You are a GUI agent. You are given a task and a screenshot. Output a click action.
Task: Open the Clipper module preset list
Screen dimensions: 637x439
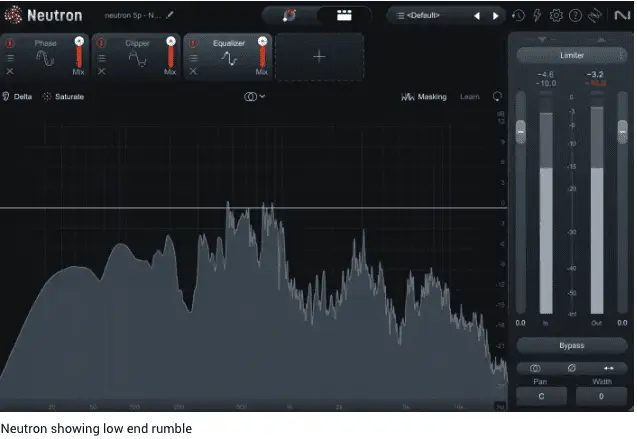[101, 58]
